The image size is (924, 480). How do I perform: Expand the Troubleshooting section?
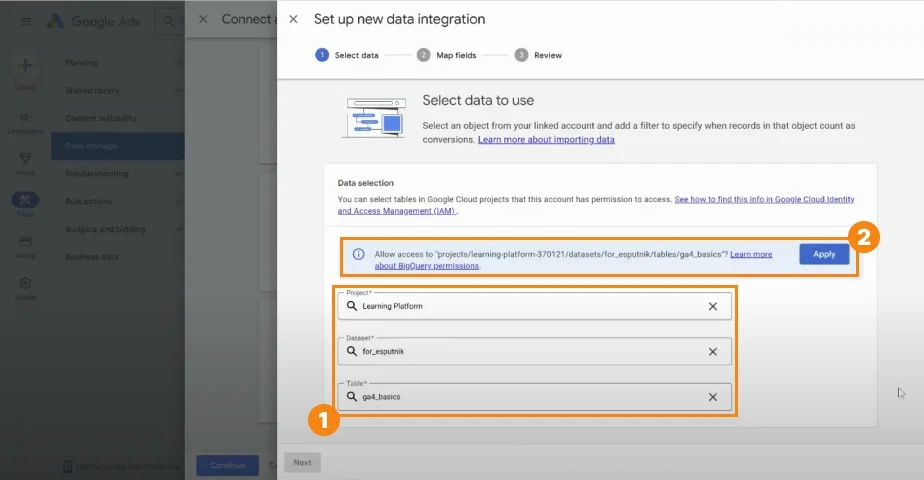[123, 174]
